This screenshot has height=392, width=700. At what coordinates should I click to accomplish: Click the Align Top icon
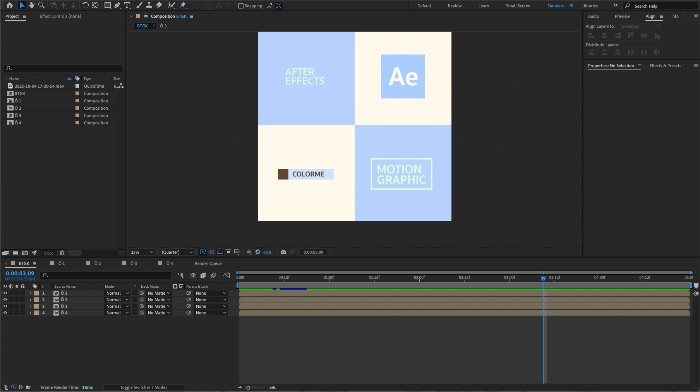click(630, 36)
